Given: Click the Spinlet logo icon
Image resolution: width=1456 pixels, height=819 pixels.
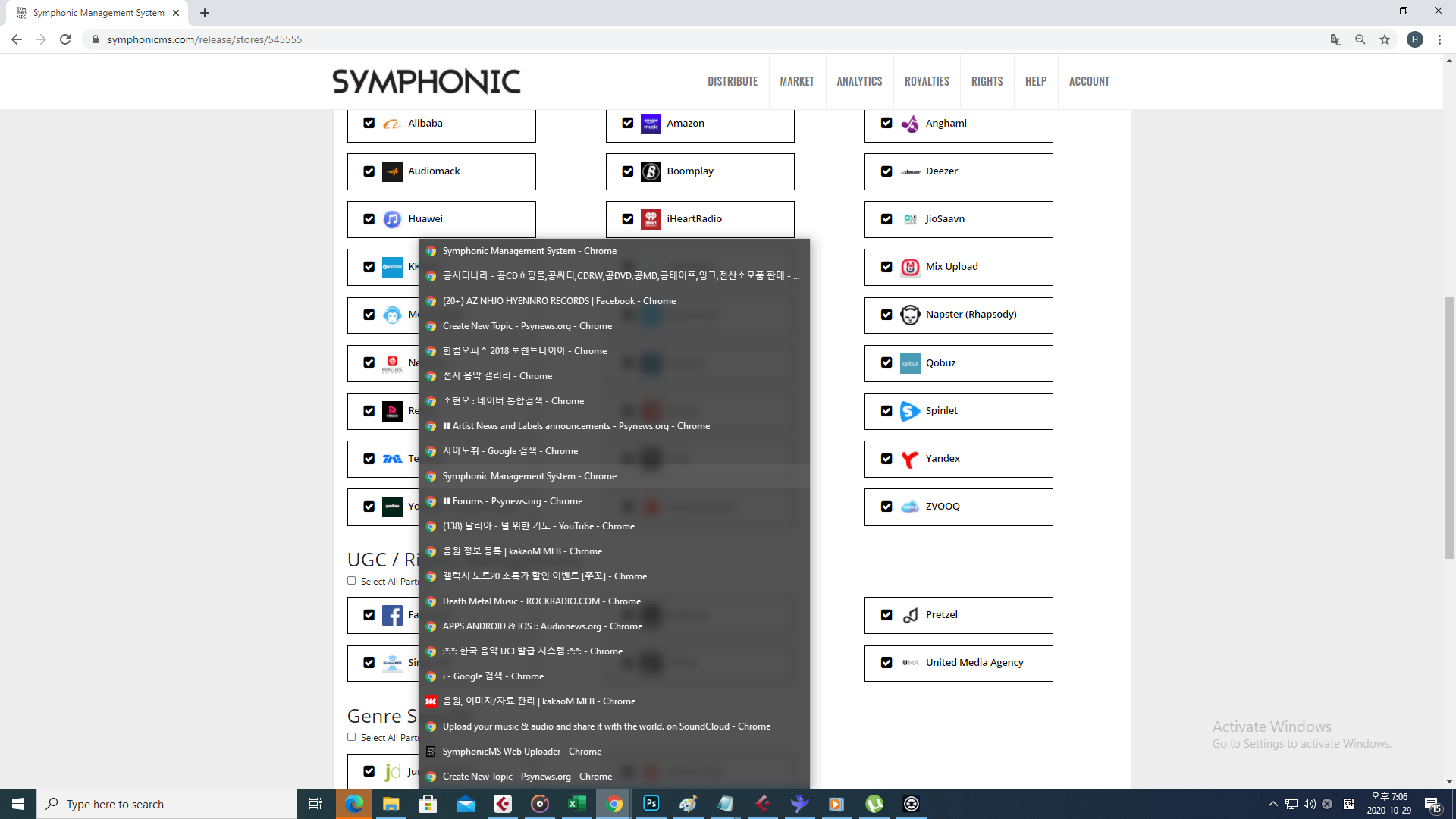Looking at the screenshot, I should coord(910,411).
